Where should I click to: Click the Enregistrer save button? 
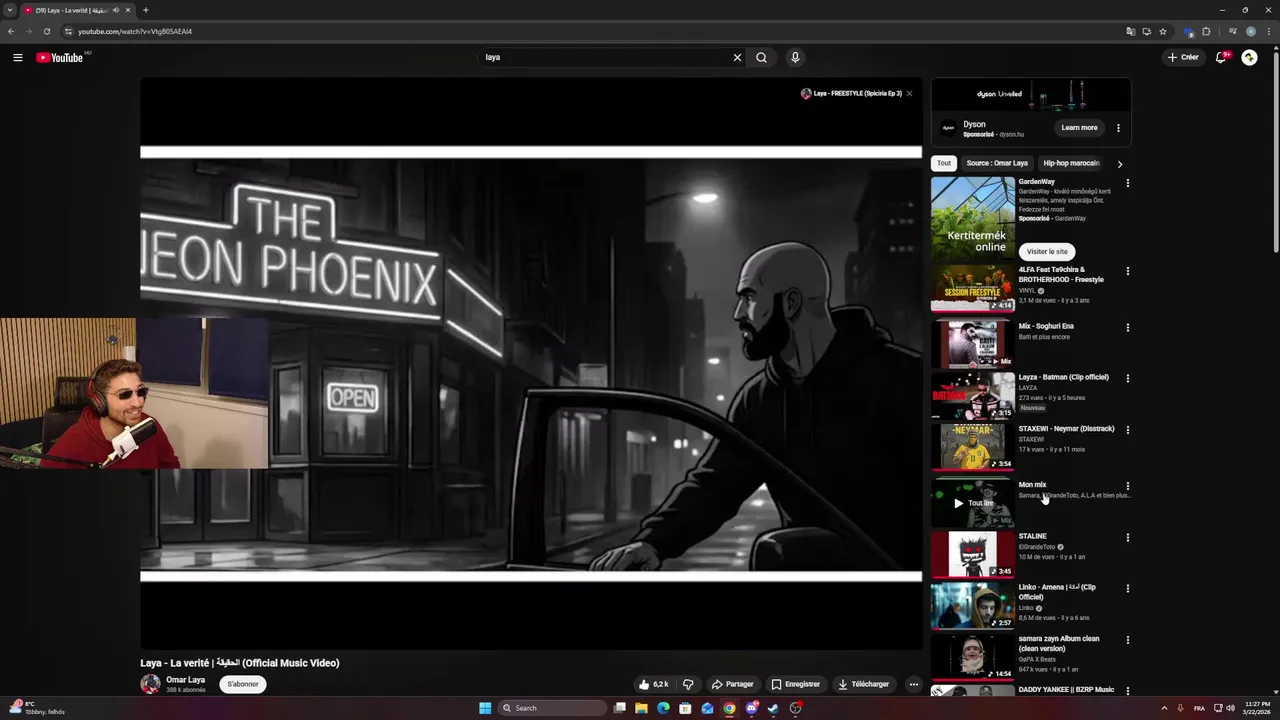795,684
